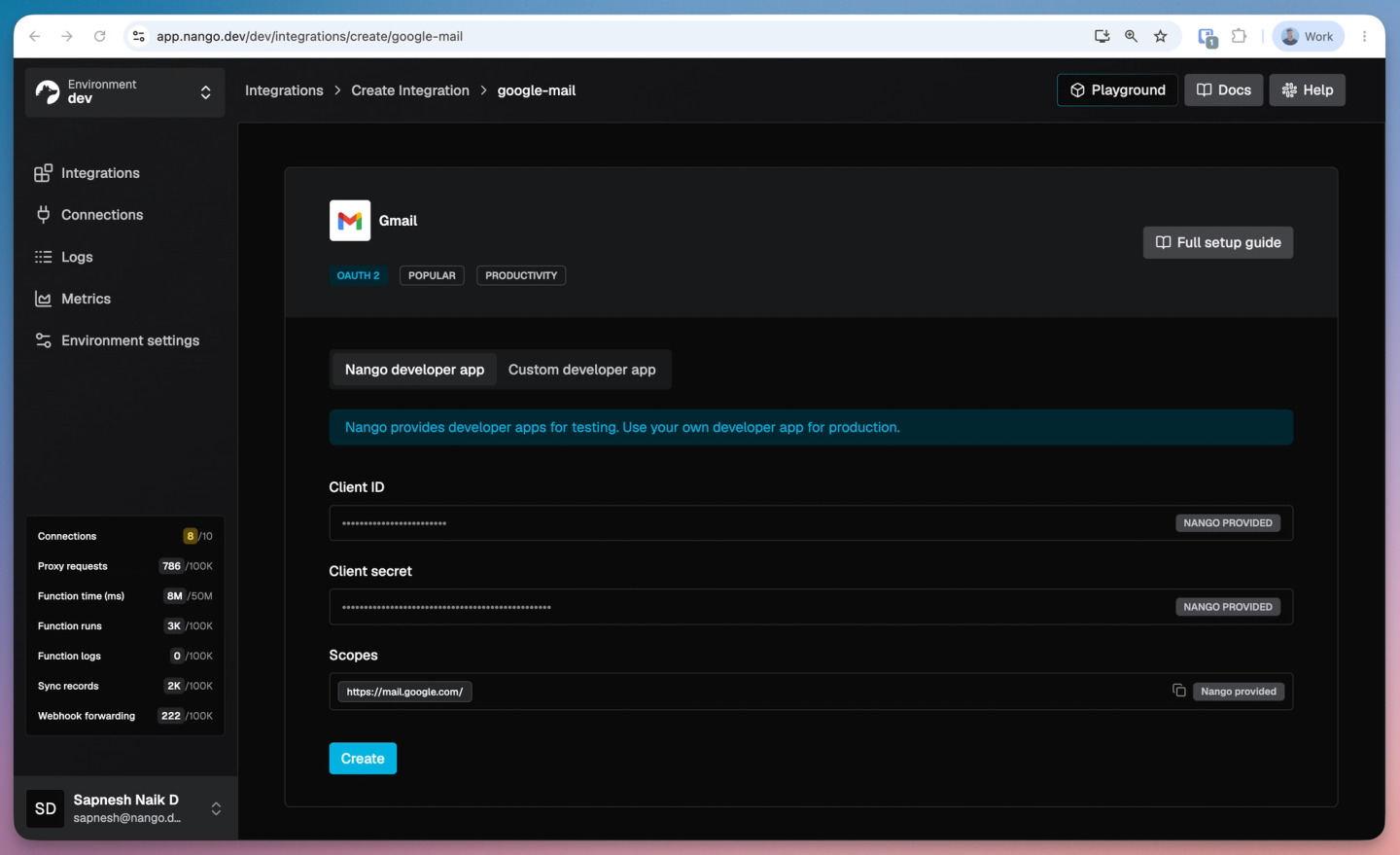Open the zoom magnifier icon in address bar

[1131, 36]
